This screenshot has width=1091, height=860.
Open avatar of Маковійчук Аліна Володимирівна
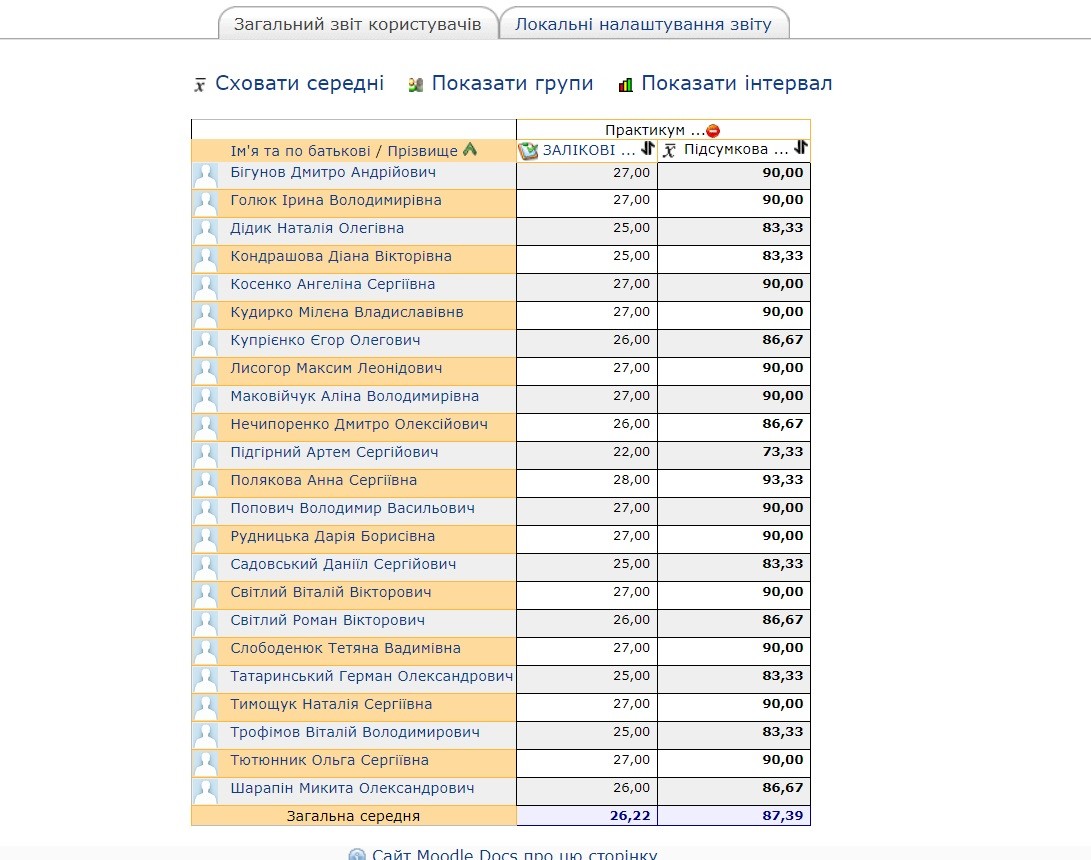(206, 398)
